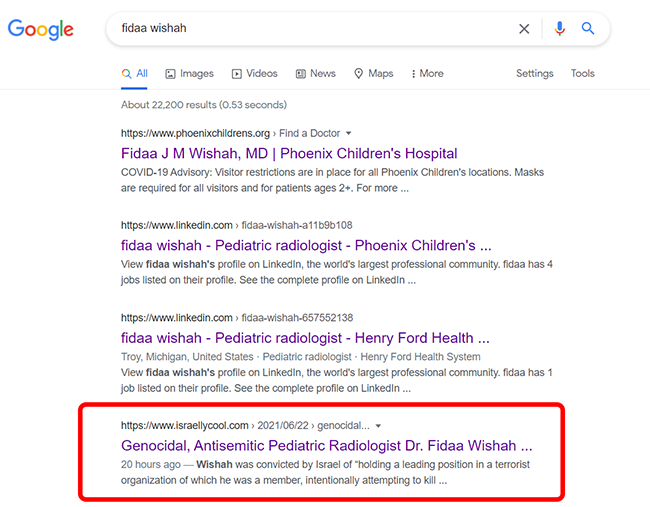This screenshot has width=650, height=507.
Task: Open the Settings menu
Action: point(534,73)
